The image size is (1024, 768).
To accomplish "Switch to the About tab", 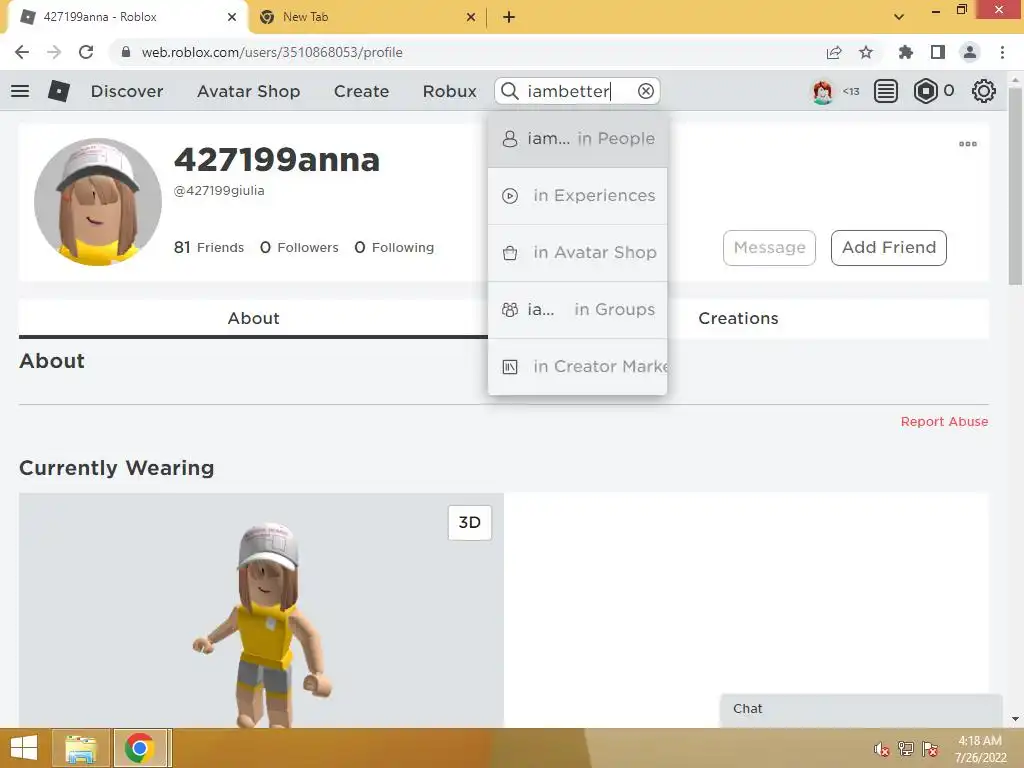I will pos(253,319).
